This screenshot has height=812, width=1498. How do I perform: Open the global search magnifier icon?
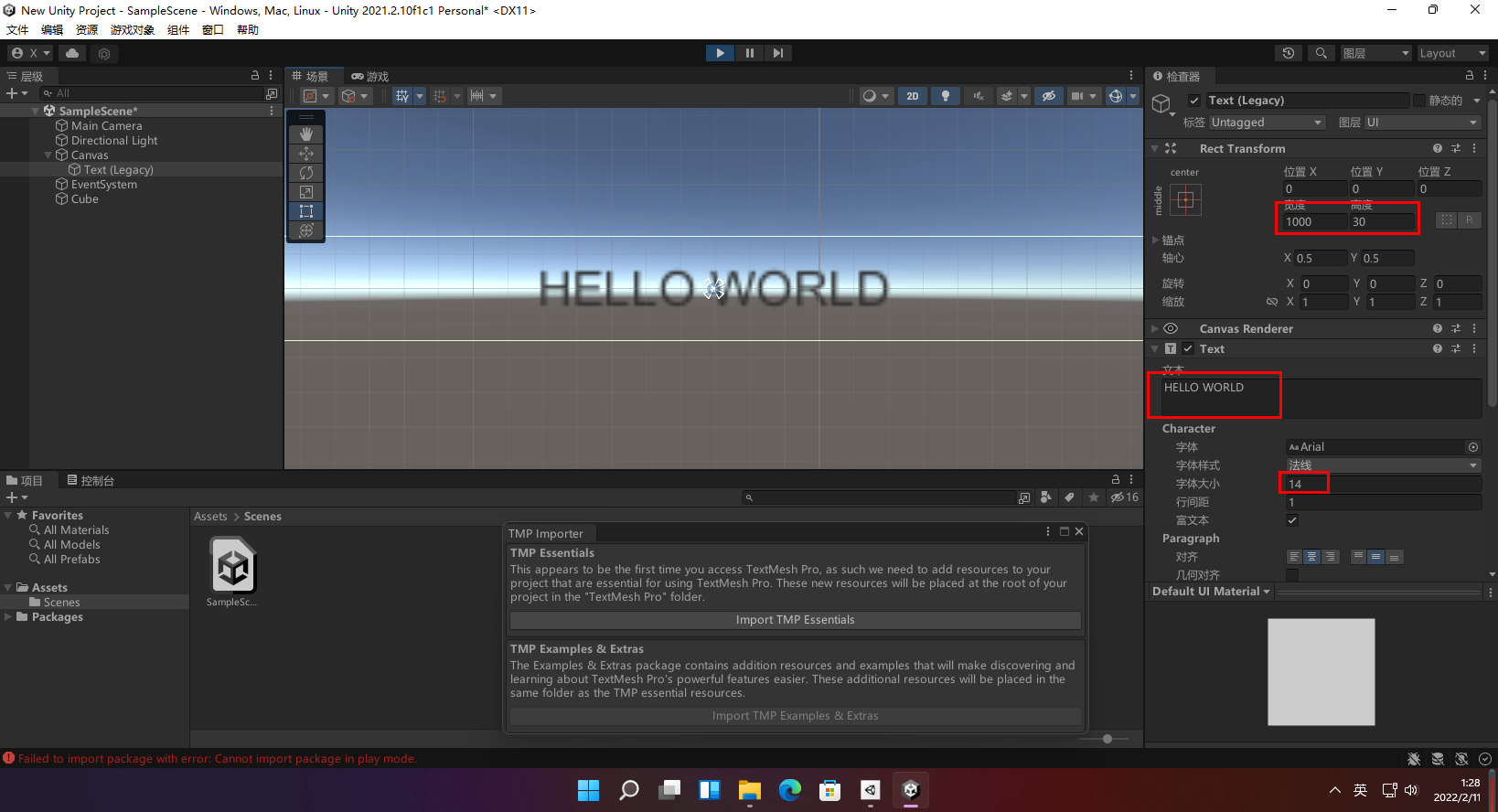[x=1321, y=53]
